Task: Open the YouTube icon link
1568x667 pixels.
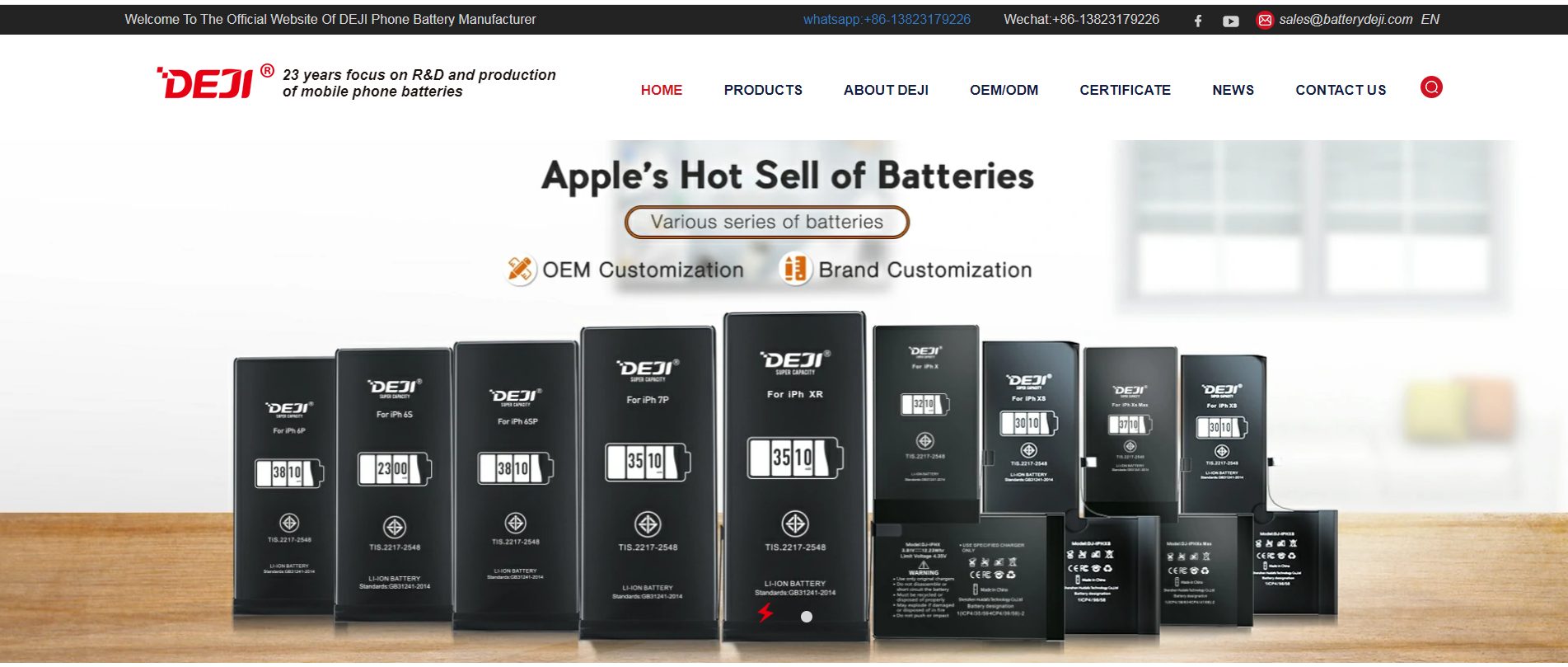Action: pyautogui.click(x=1230, y=21)
